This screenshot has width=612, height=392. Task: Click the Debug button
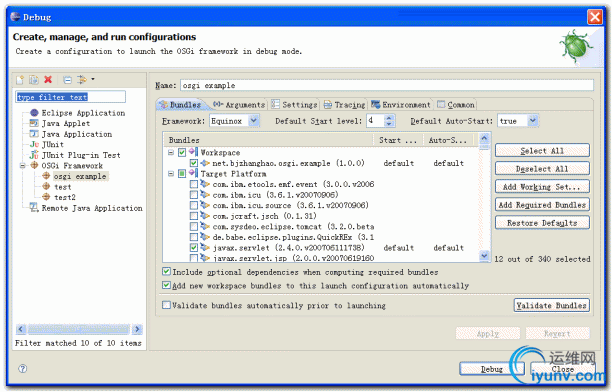coord(491,369)
